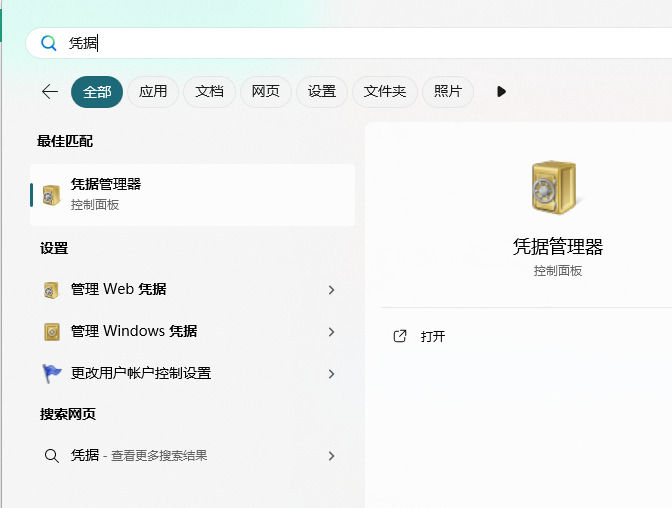Expand chevron for the 凭据 web search result

331,456
